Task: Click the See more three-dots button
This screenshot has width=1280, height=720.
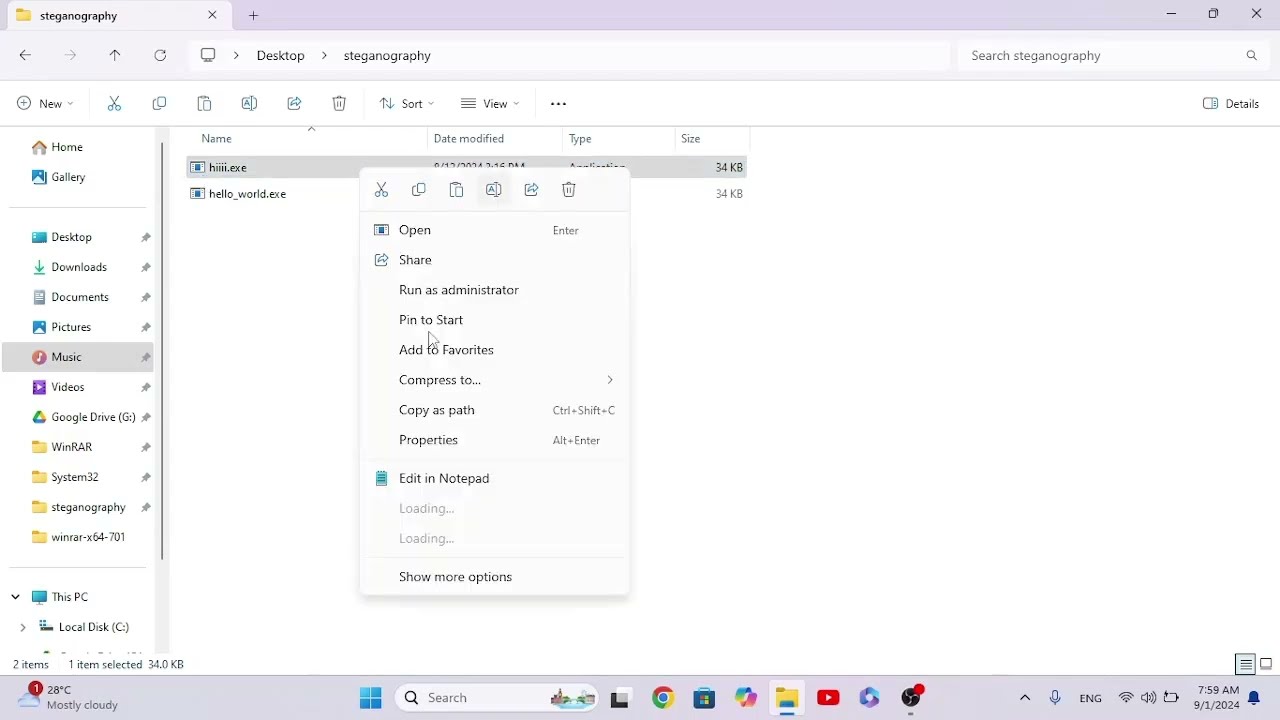Action: pyautogui.click(x=558, y=104)
